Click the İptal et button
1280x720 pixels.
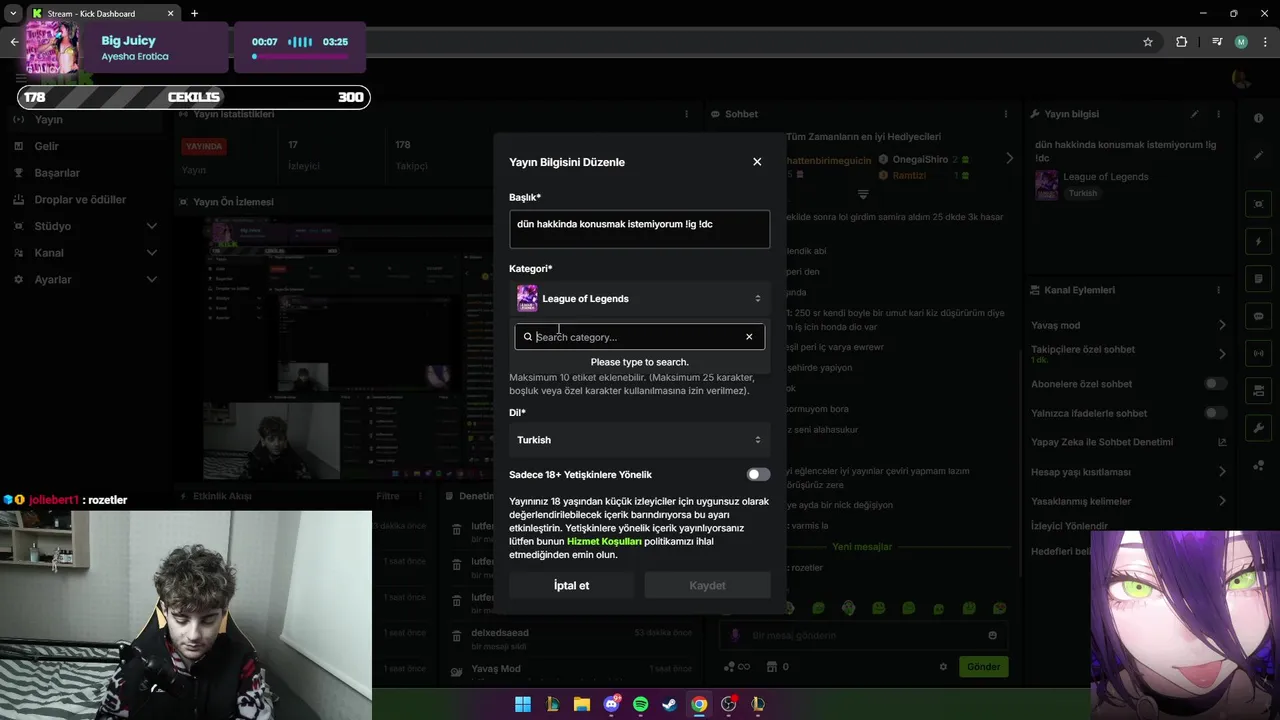(572, 586)
